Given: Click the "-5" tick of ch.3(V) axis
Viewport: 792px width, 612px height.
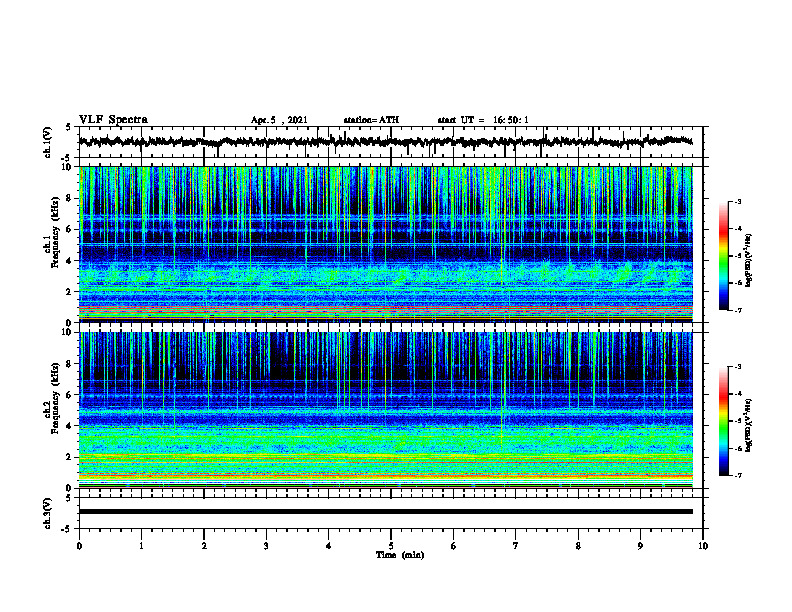Looking at the screenshot, I should pos(68,529).
